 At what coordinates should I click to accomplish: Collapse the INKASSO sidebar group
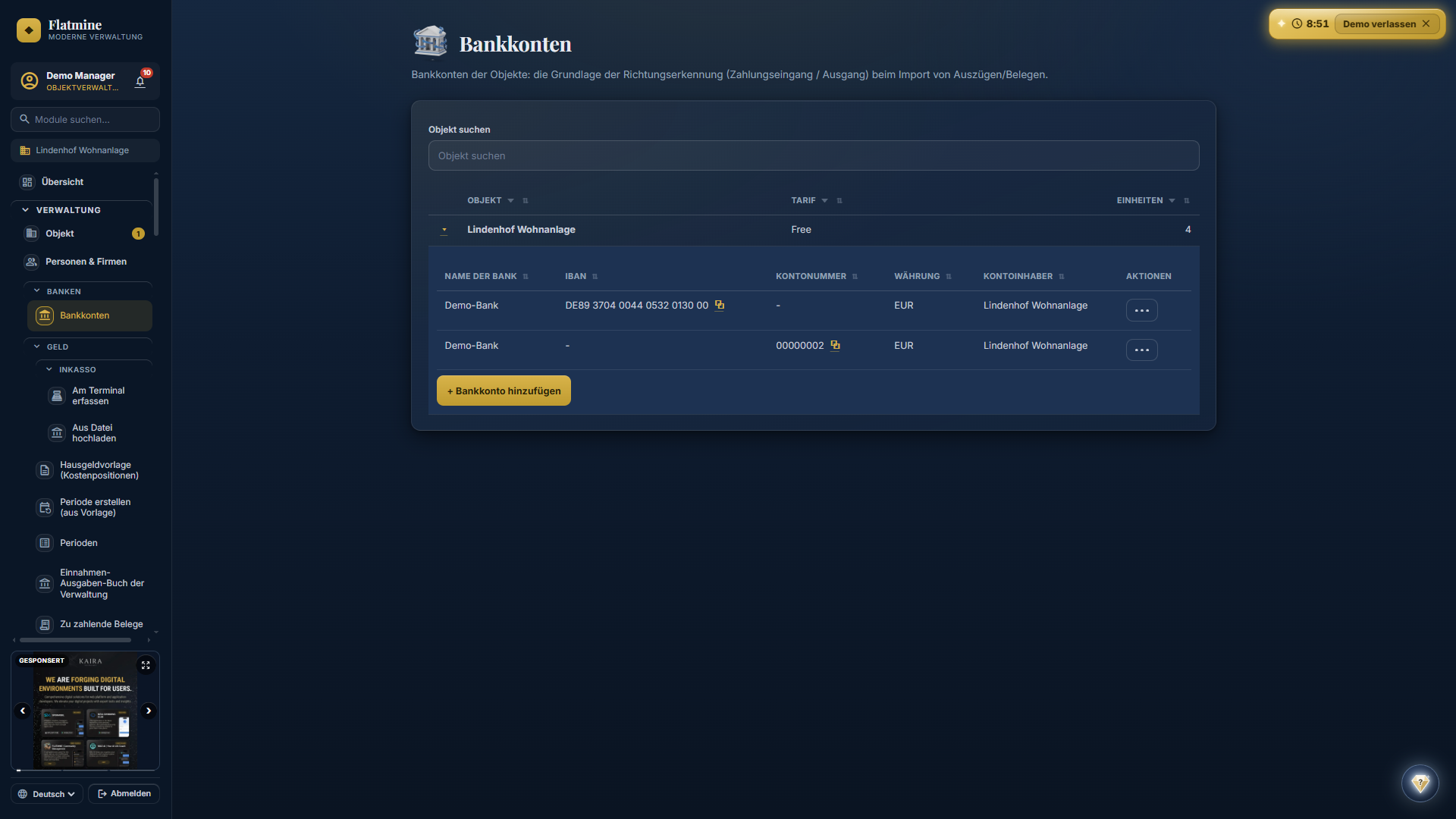(x=49, y=370)
